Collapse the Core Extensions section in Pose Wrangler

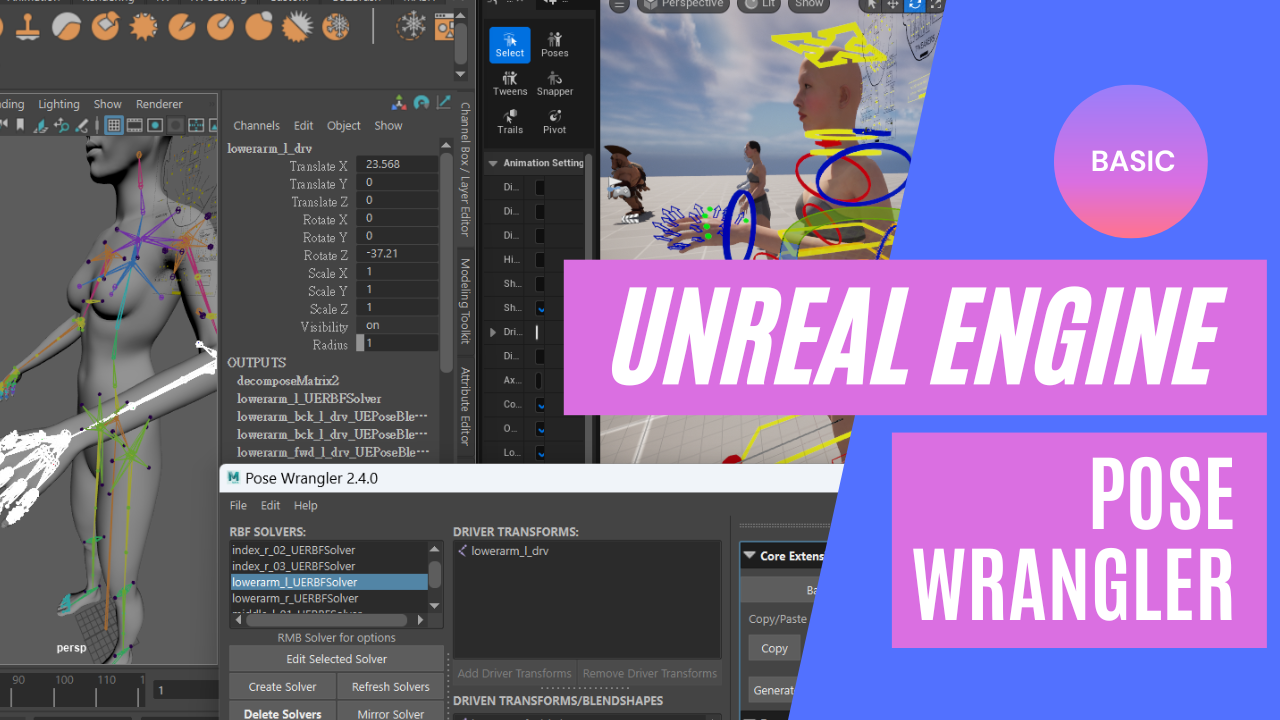pyautogui.click(x=749, y=556)
